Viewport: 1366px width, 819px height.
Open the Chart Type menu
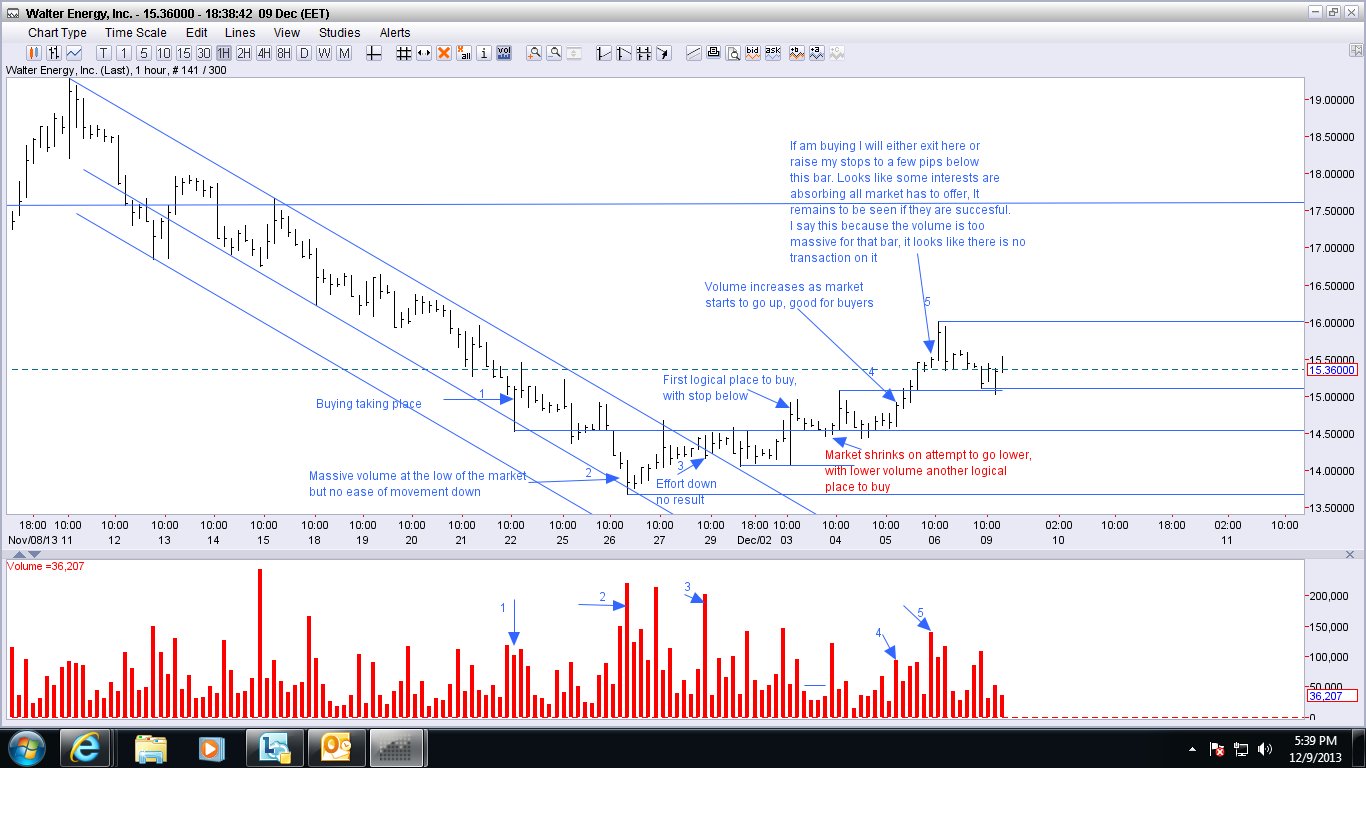[x=57, y=33]
